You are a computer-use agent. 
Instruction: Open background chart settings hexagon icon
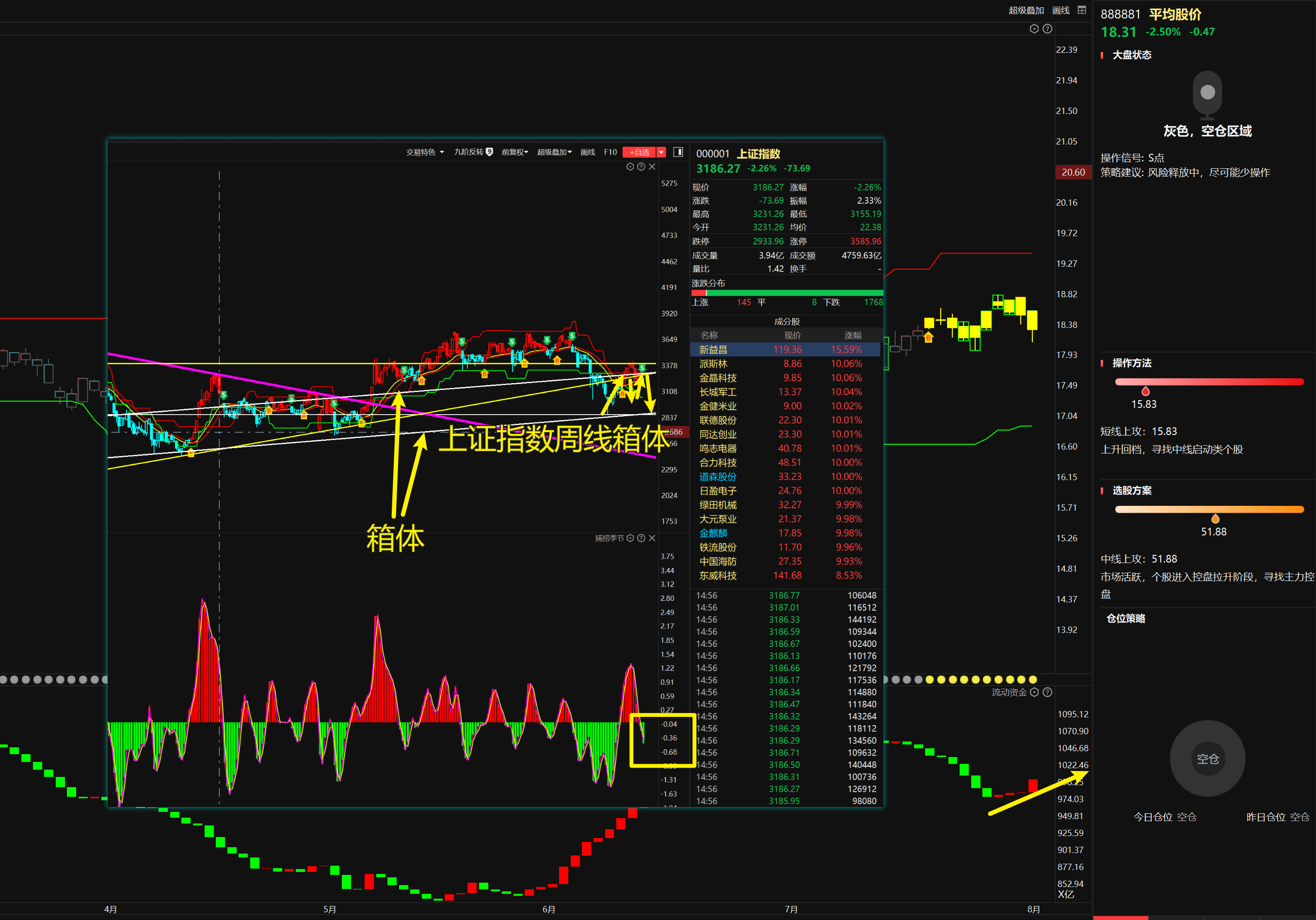(x=1034, y=29)
